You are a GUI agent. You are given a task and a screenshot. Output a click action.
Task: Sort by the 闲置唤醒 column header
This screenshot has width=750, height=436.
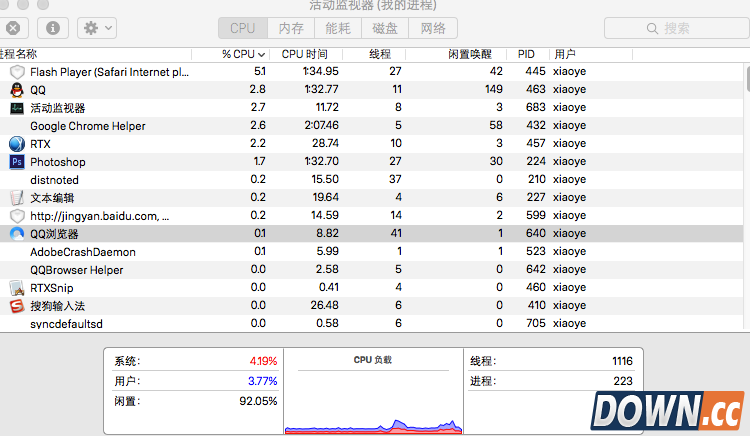tap(470, 54)
